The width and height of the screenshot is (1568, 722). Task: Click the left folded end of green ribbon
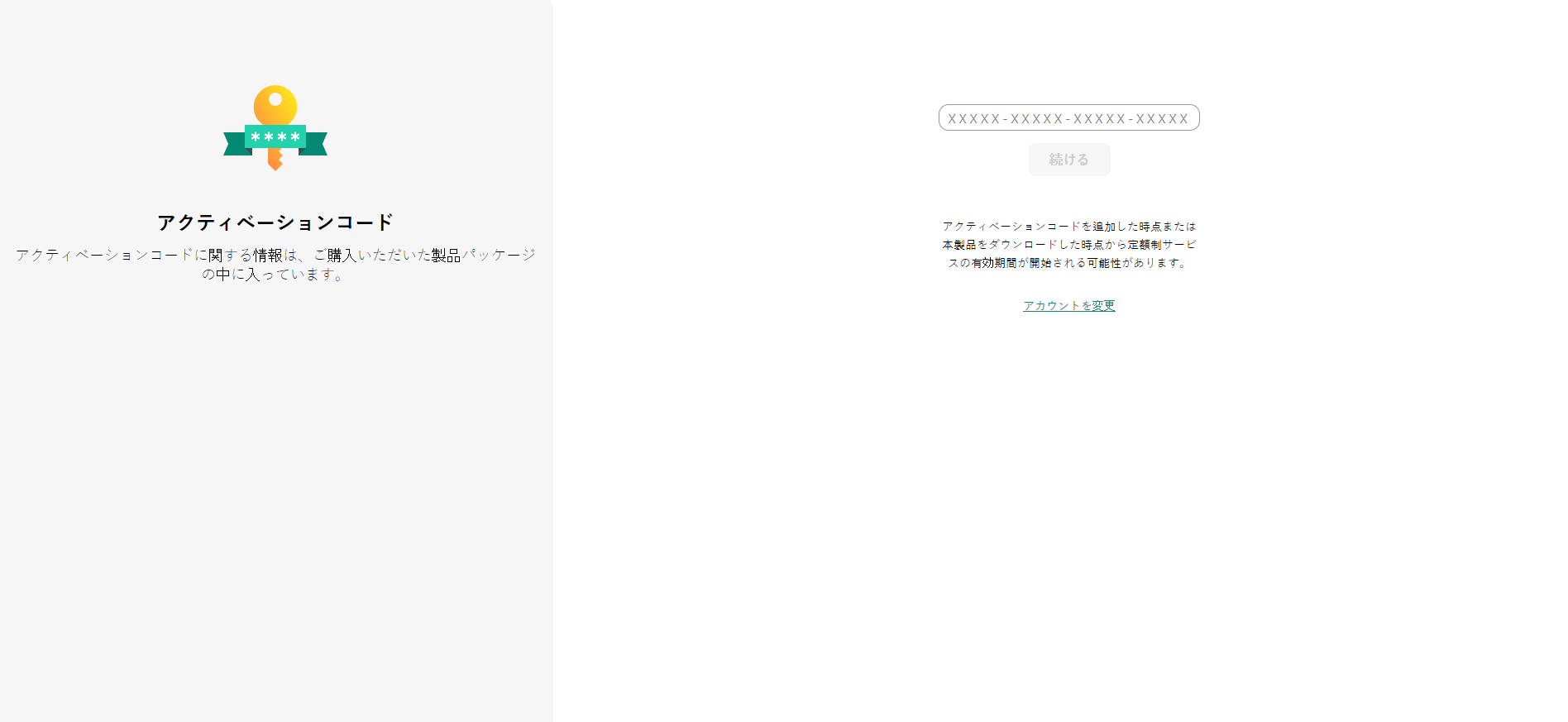pos(235,144)
